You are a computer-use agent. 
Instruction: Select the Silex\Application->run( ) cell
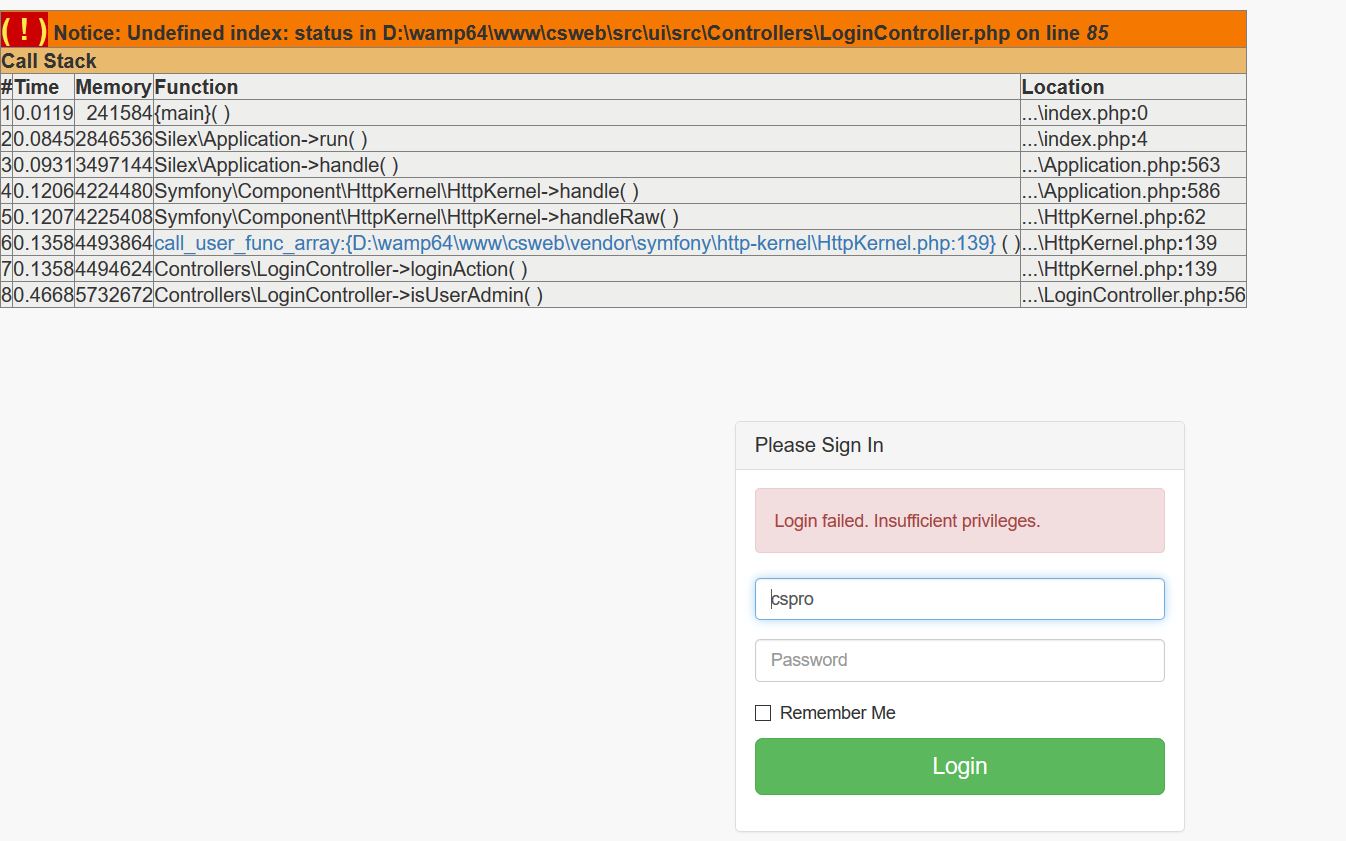click(x=587, y=139)
